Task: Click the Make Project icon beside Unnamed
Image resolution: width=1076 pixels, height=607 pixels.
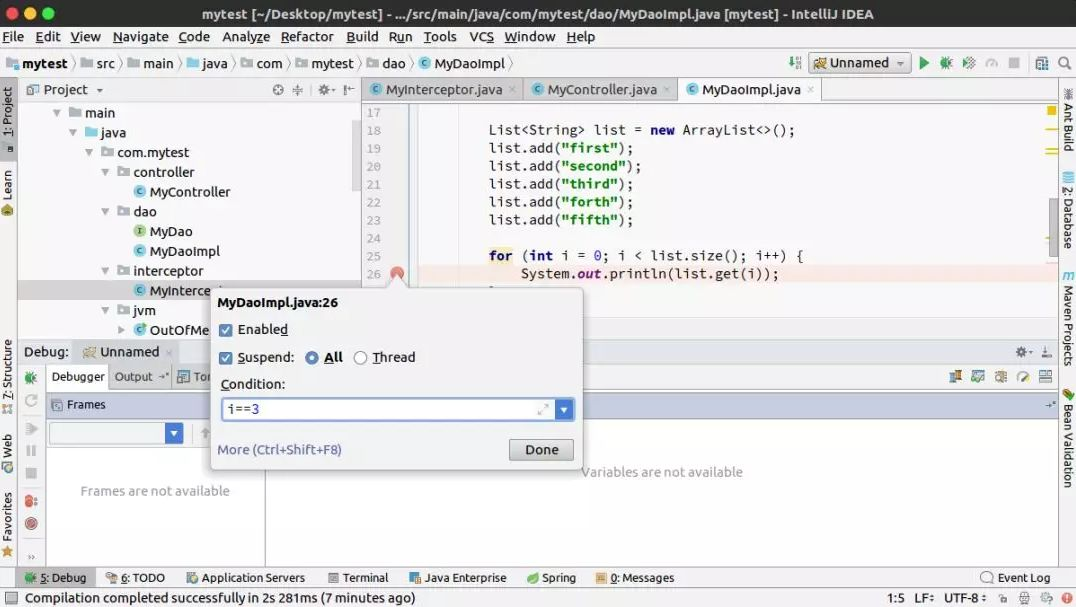Action: [x=795, y=63]
